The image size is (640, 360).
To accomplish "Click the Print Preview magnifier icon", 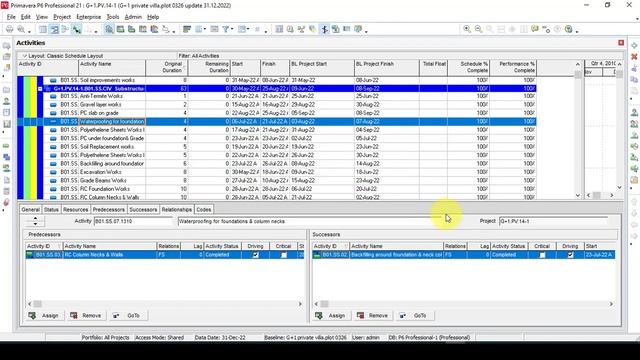I will (20, 29).
